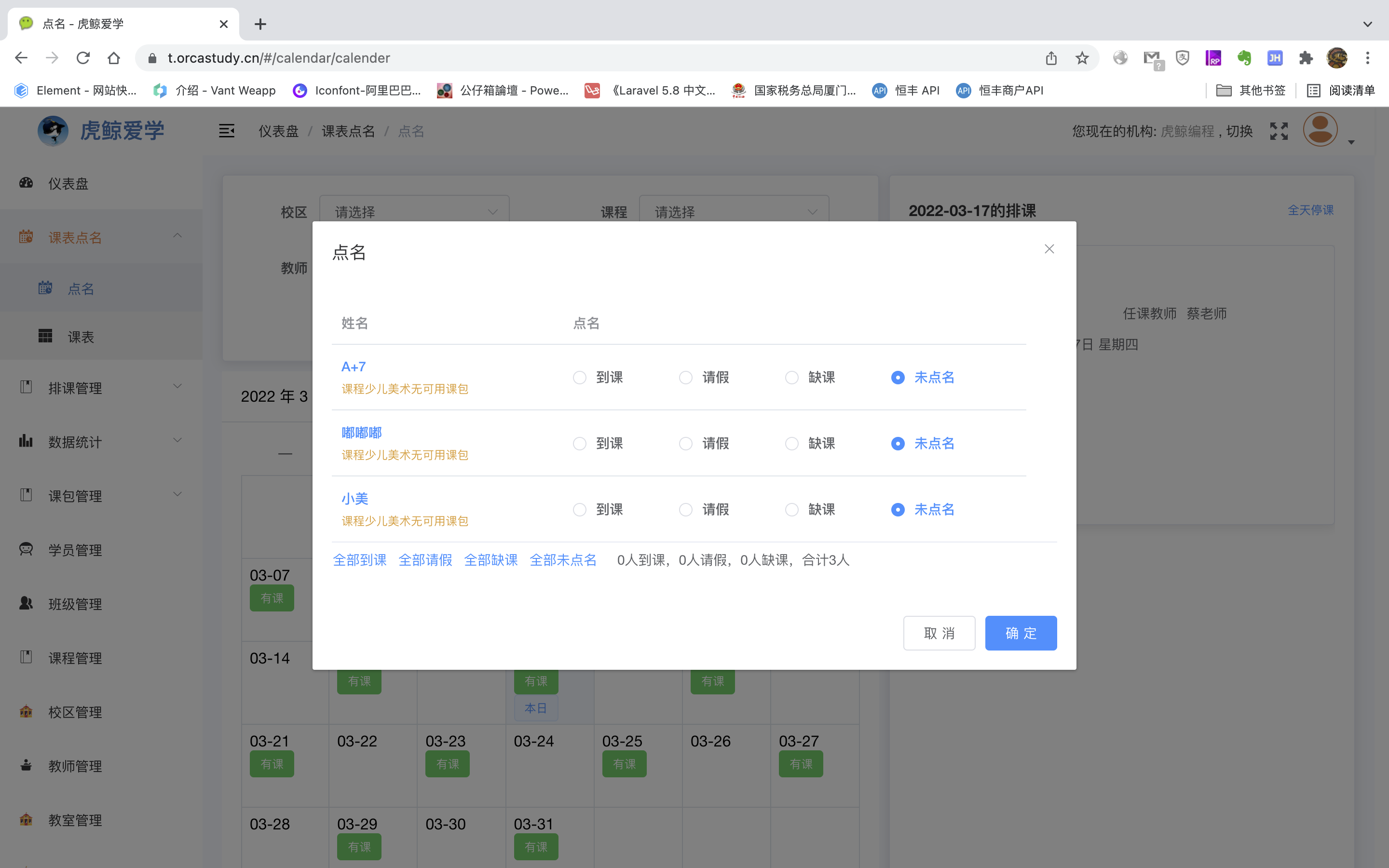Viewport: 1389px width, 868px height.
Task: Collapse 课表点名 sidebar group
Action: pyautogui.click(x=101, y=237)
